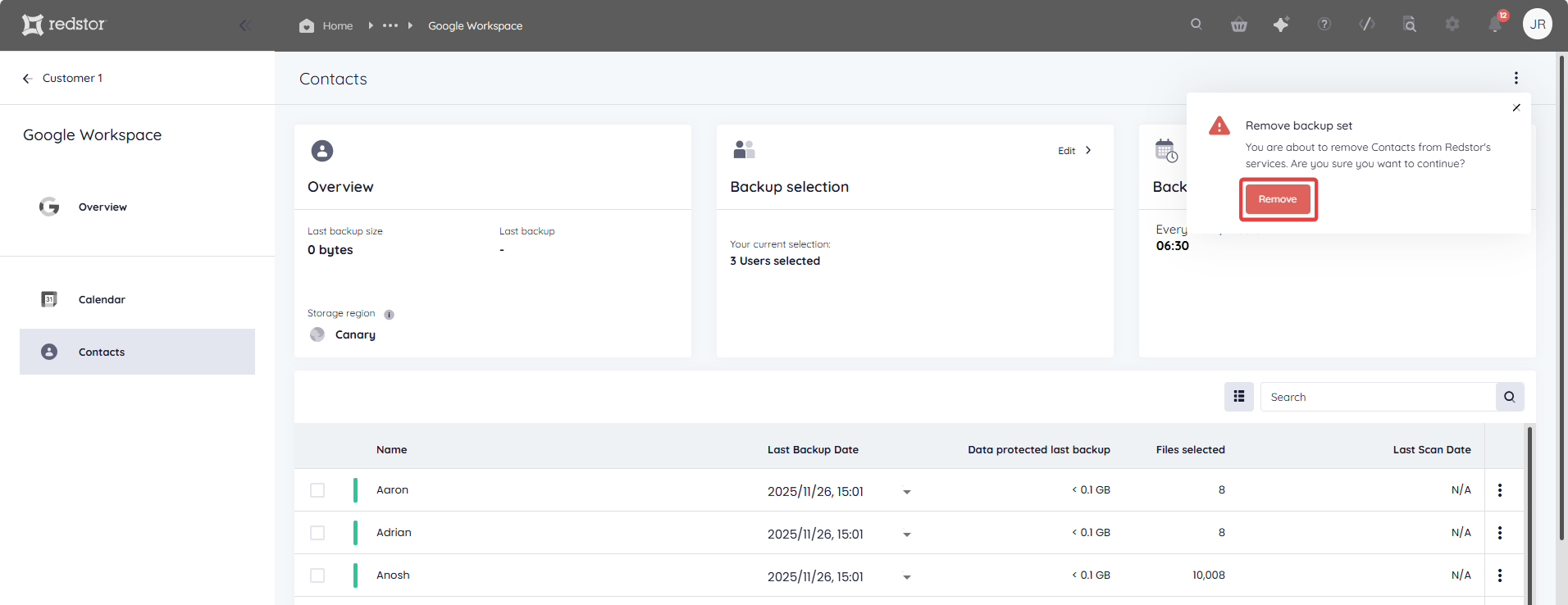Image resolution: width=1568 pixels, height=605 pixels.
Task: Open the Home breadcrumb
Action: [326, 25]
